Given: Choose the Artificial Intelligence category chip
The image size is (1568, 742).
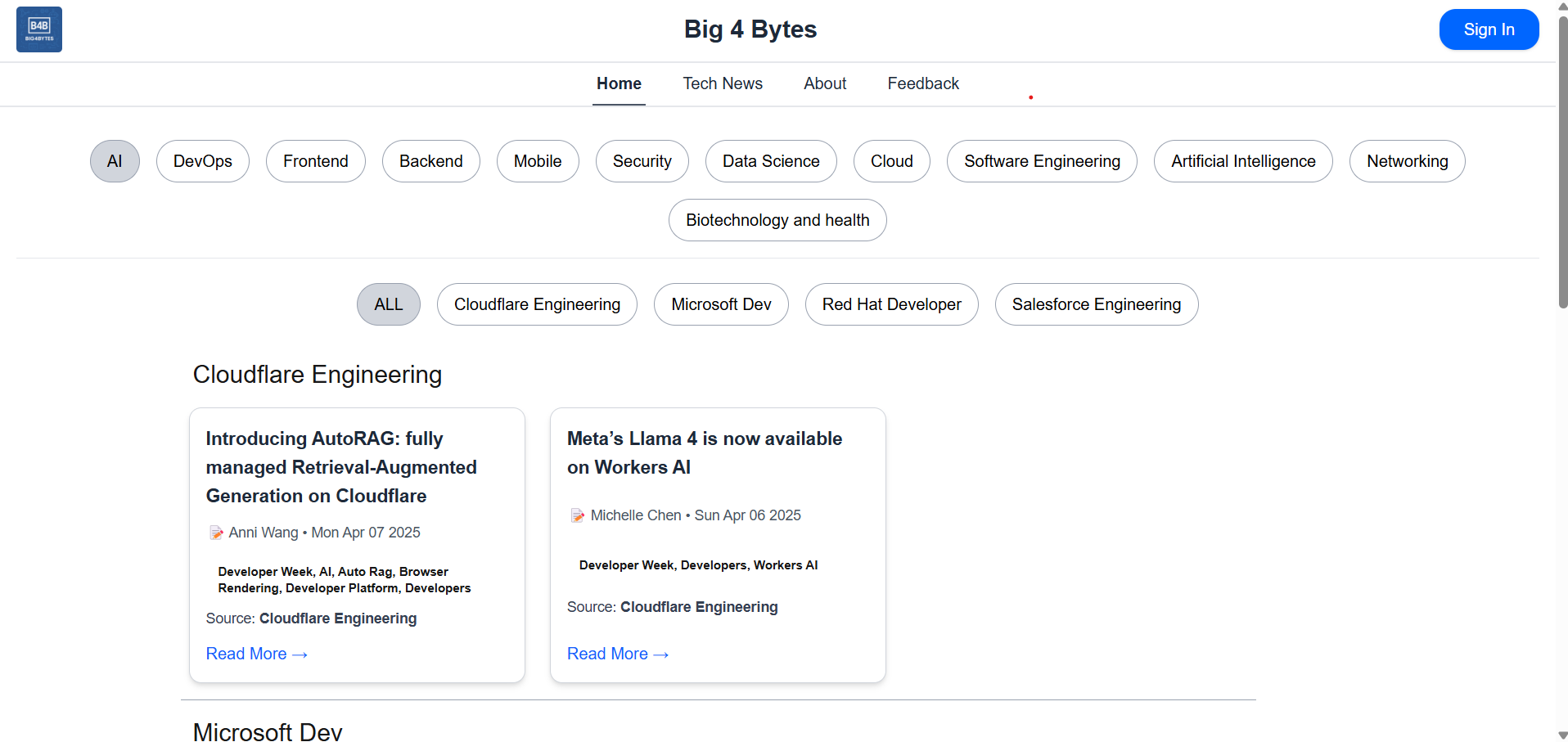Looking at the screenshot, I should click(1243, 161).
